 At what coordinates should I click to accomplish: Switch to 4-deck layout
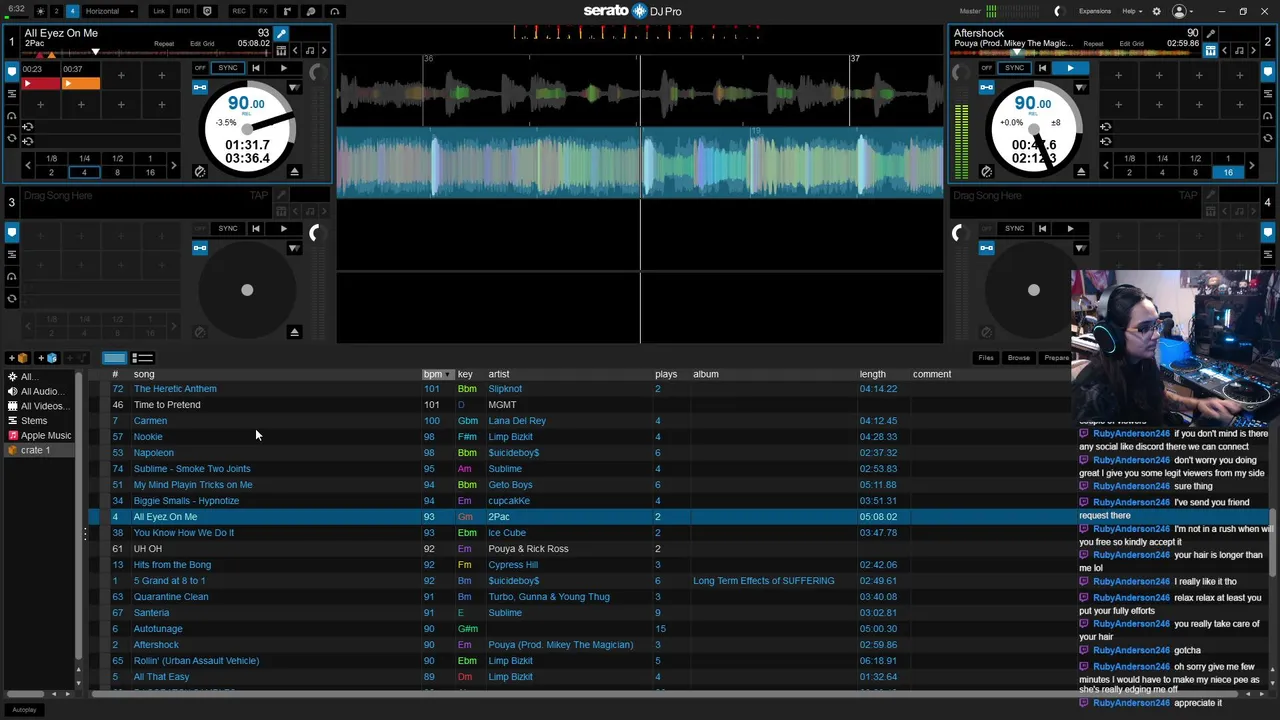(x=72, y=11)
